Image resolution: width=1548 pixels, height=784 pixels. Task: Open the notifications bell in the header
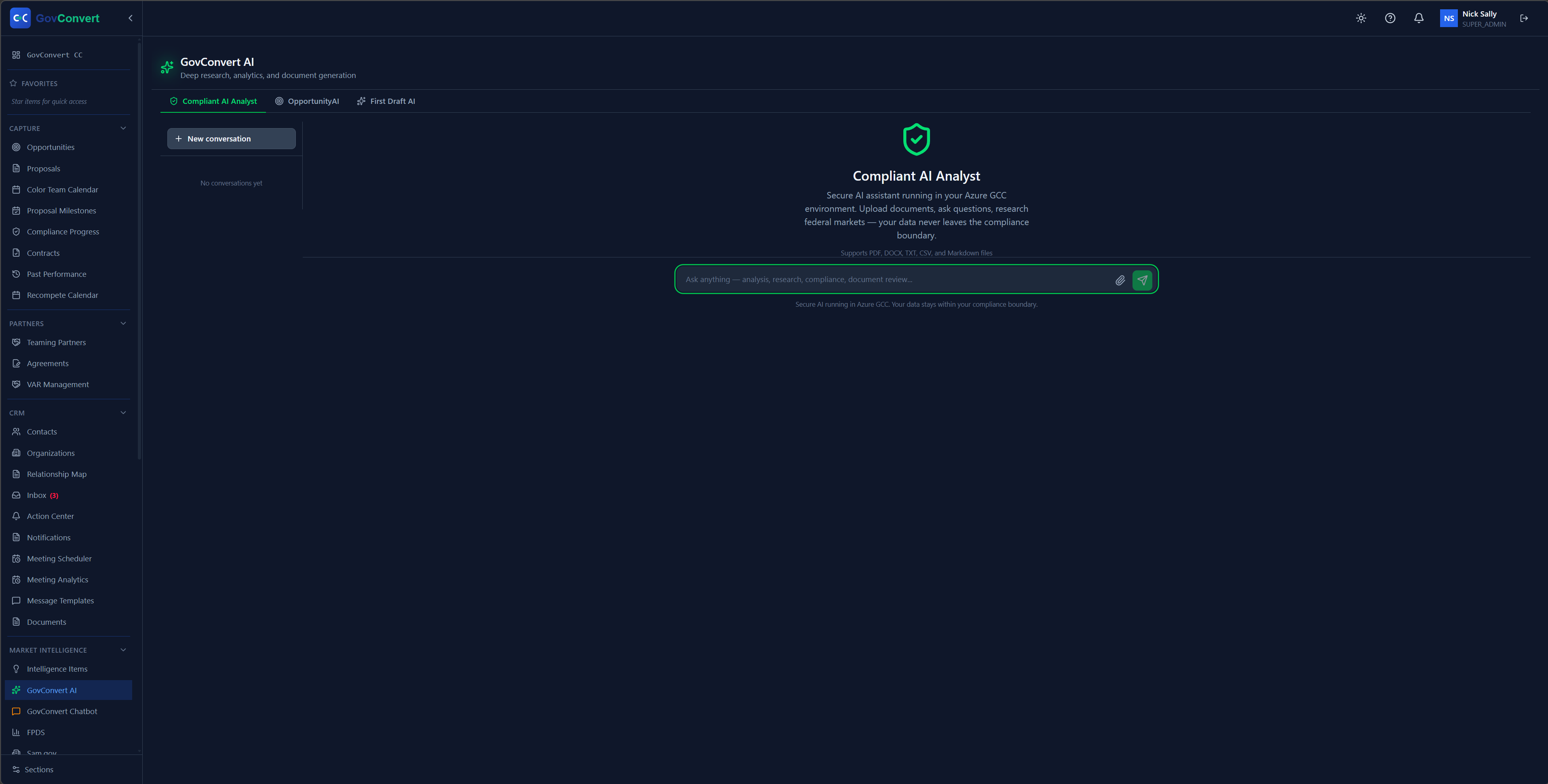(1419, 18)
